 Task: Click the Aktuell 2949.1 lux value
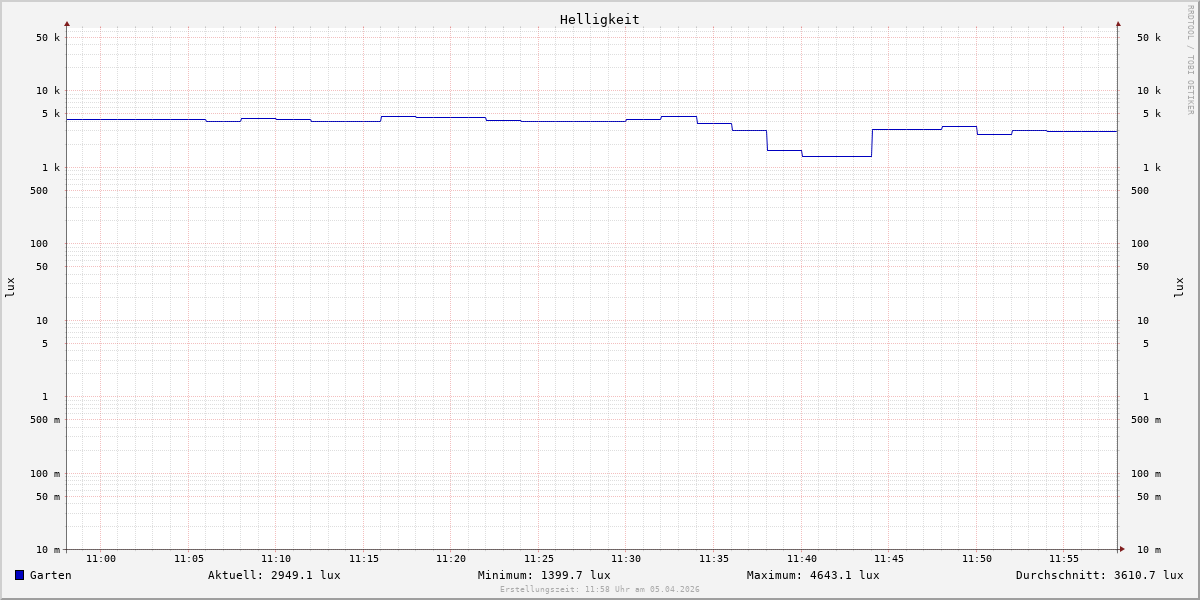coord(274,575)
